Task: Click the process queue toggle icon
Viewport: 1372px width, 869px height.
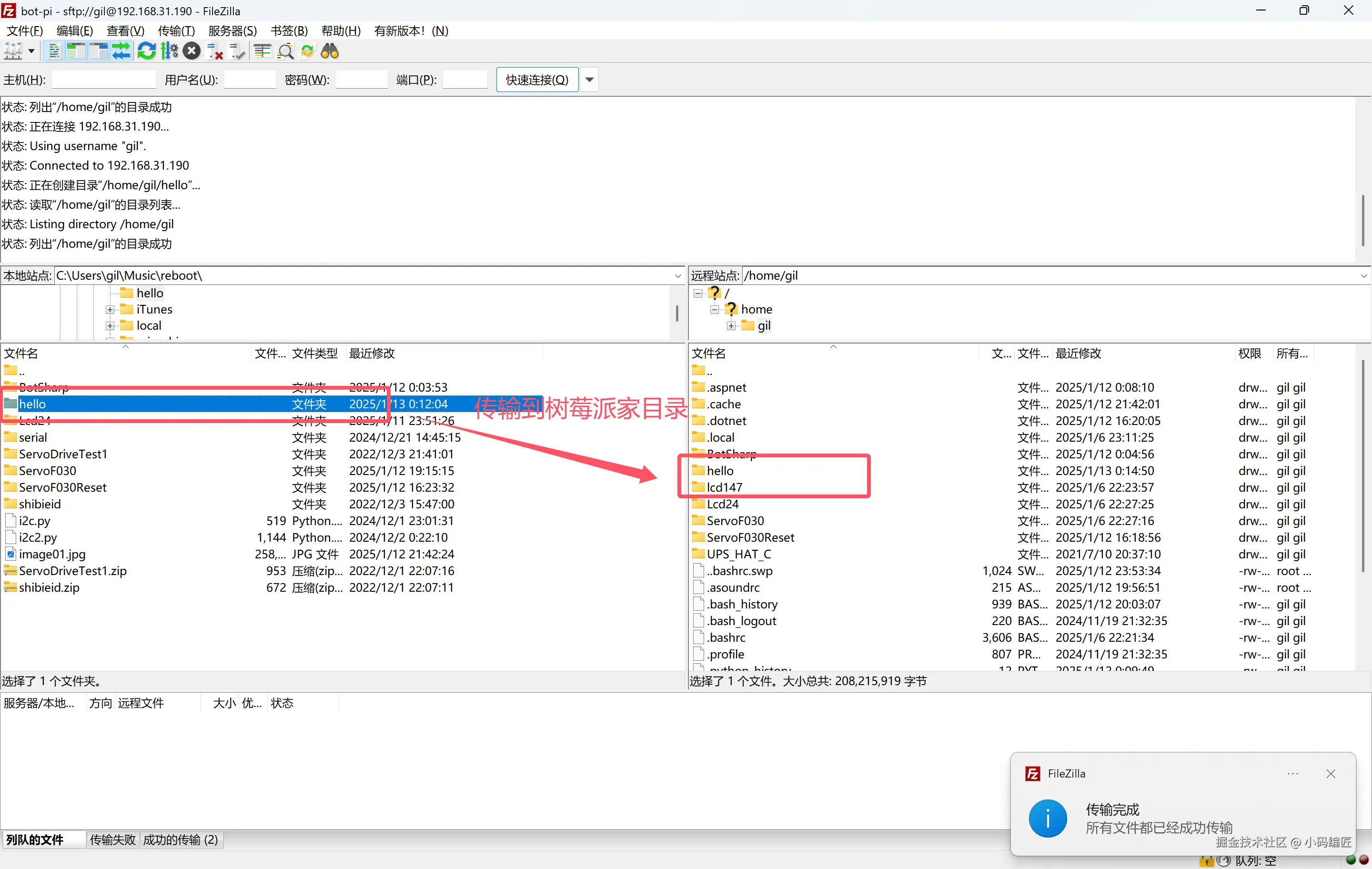Action: [x=169, y=51]
